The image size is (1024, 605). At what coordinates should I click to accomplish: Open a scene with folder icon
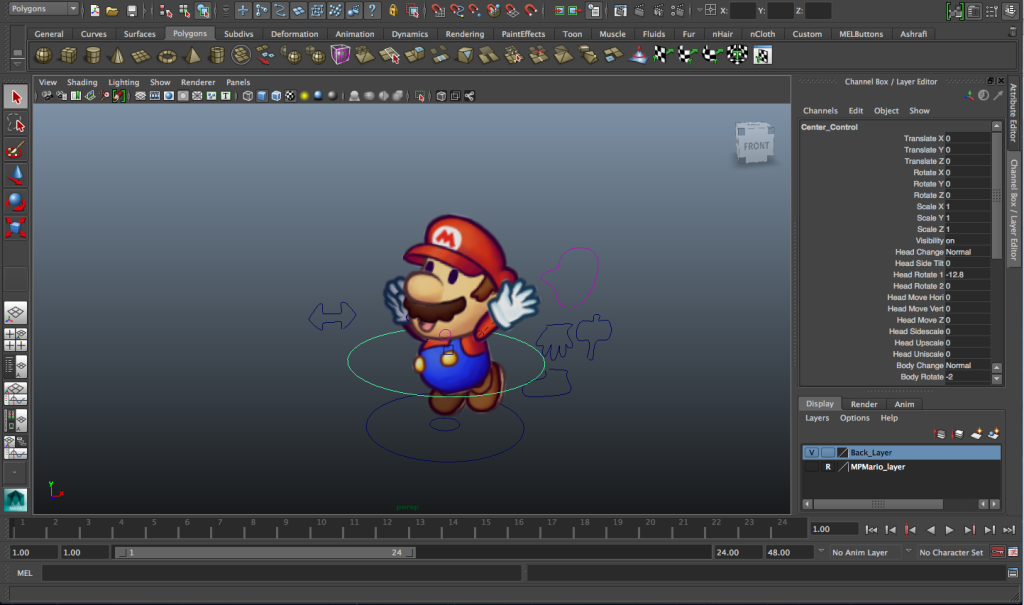tap(112, 10)
